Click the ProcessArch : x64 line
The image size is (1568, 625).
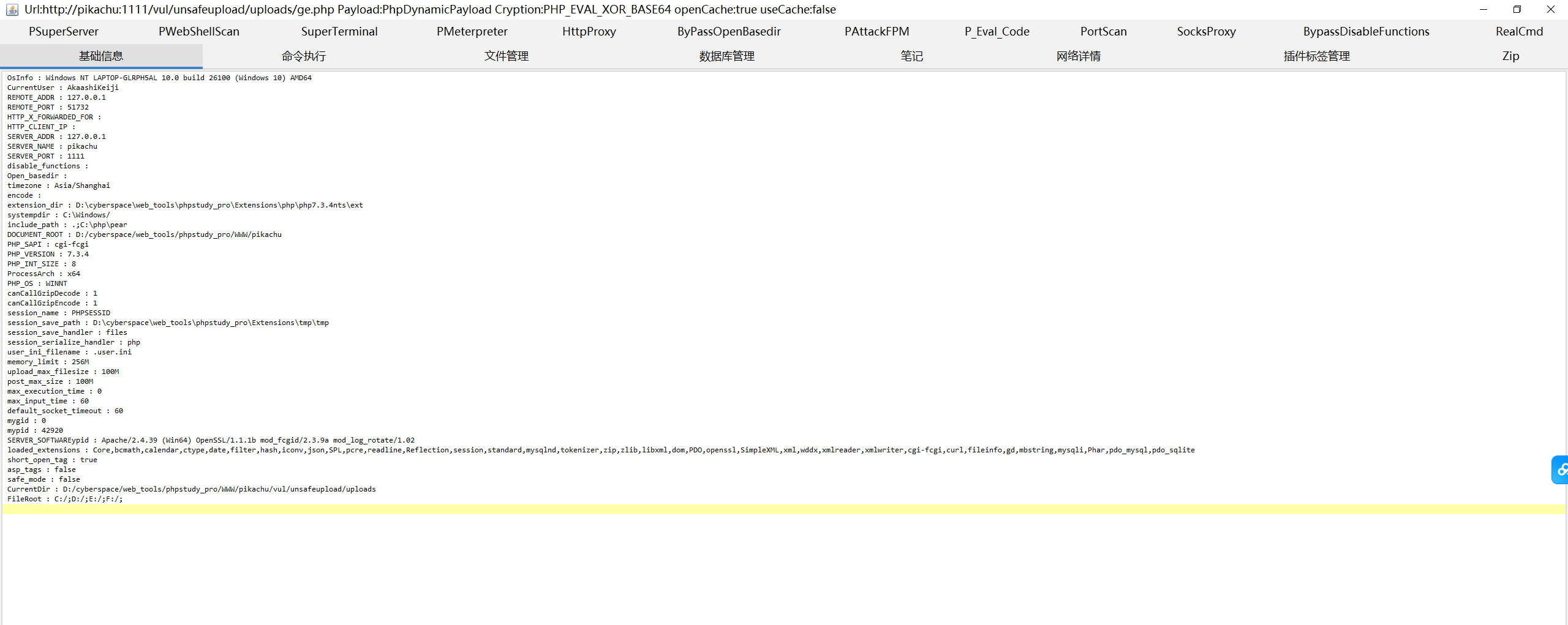click(x=43, y=274)
